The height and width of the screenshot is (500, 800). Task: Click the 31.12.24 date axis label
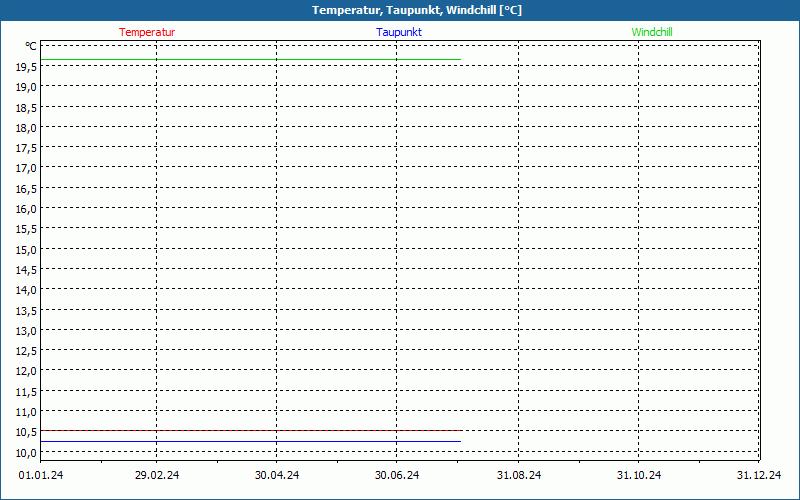(x=759, y=475)
